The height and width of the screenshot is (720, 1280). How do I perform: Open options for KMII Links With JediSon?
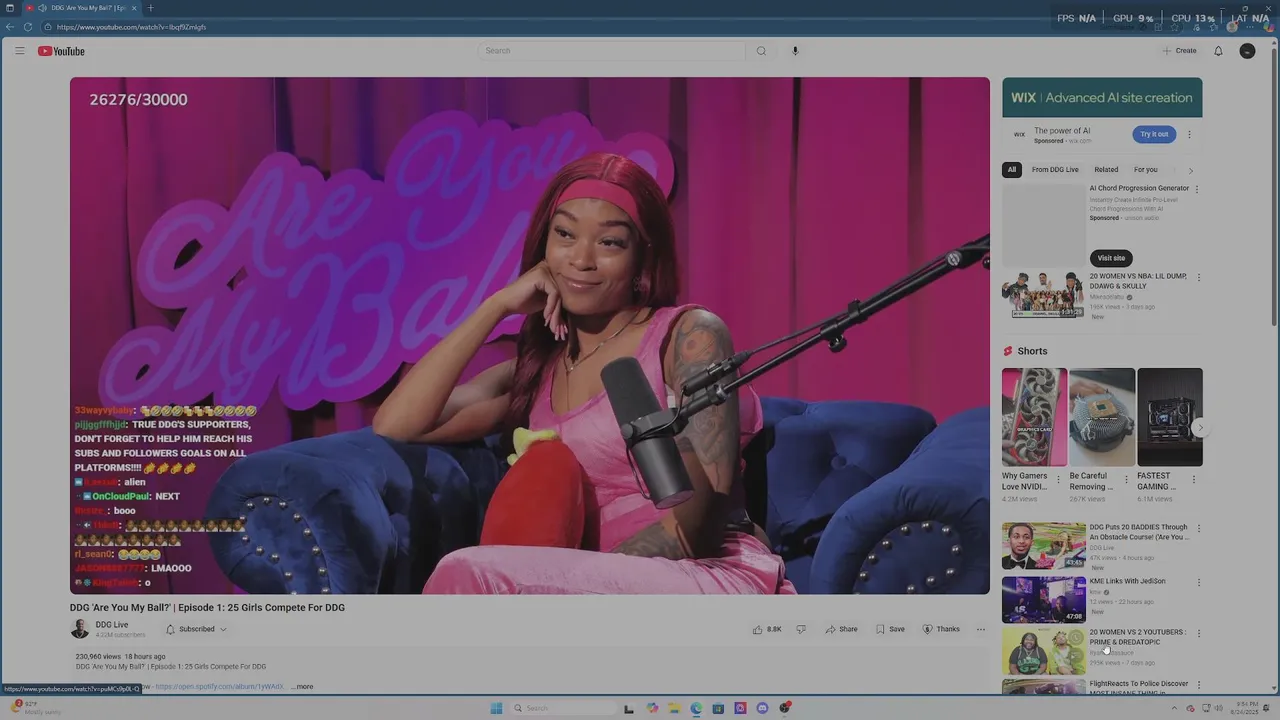pos(1199,582)
